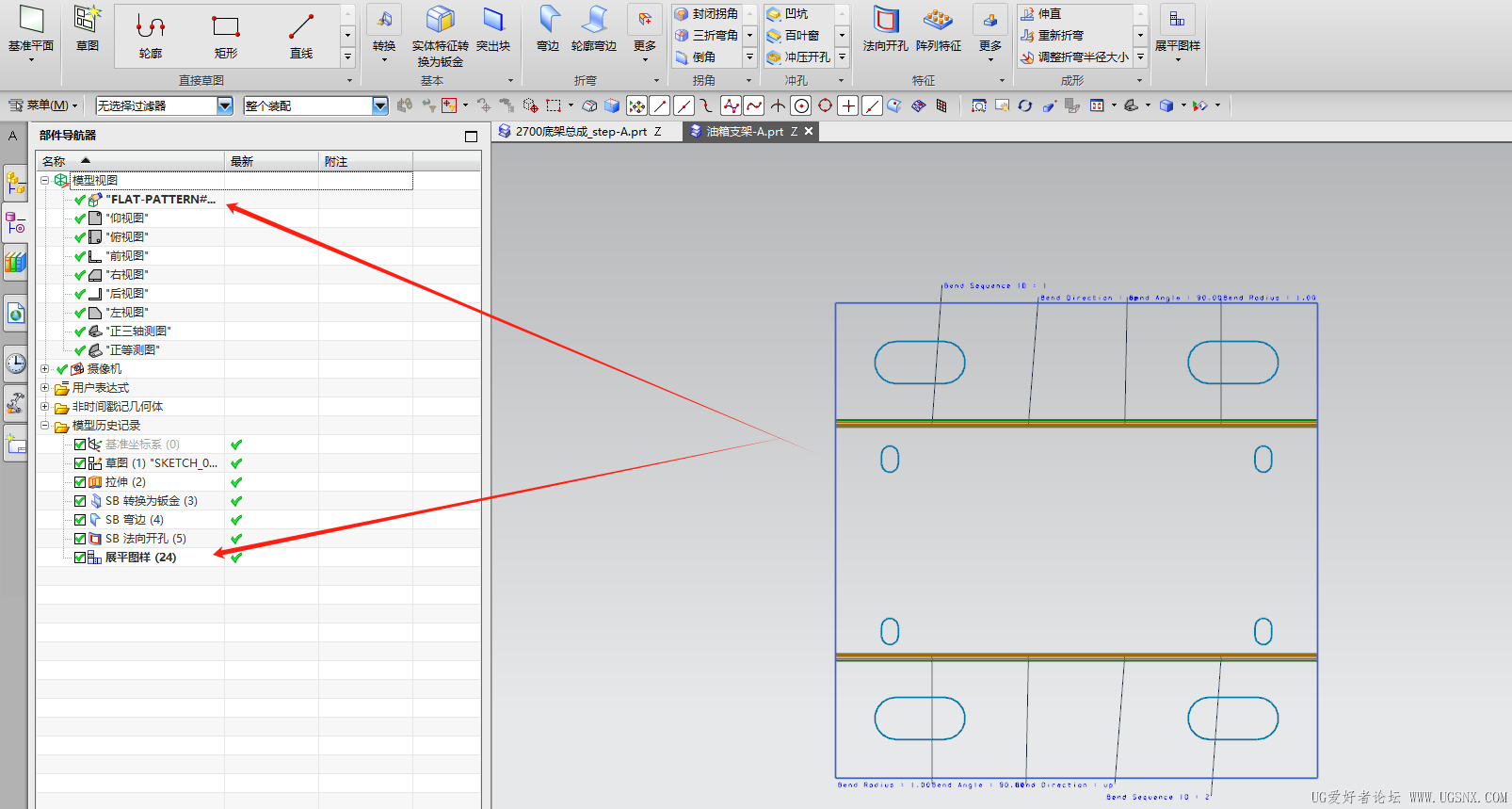Click 三折弯角 (Three Bend Corner) tool
The width and height of the screenshot is (1512, 809).
click(707, 36)
